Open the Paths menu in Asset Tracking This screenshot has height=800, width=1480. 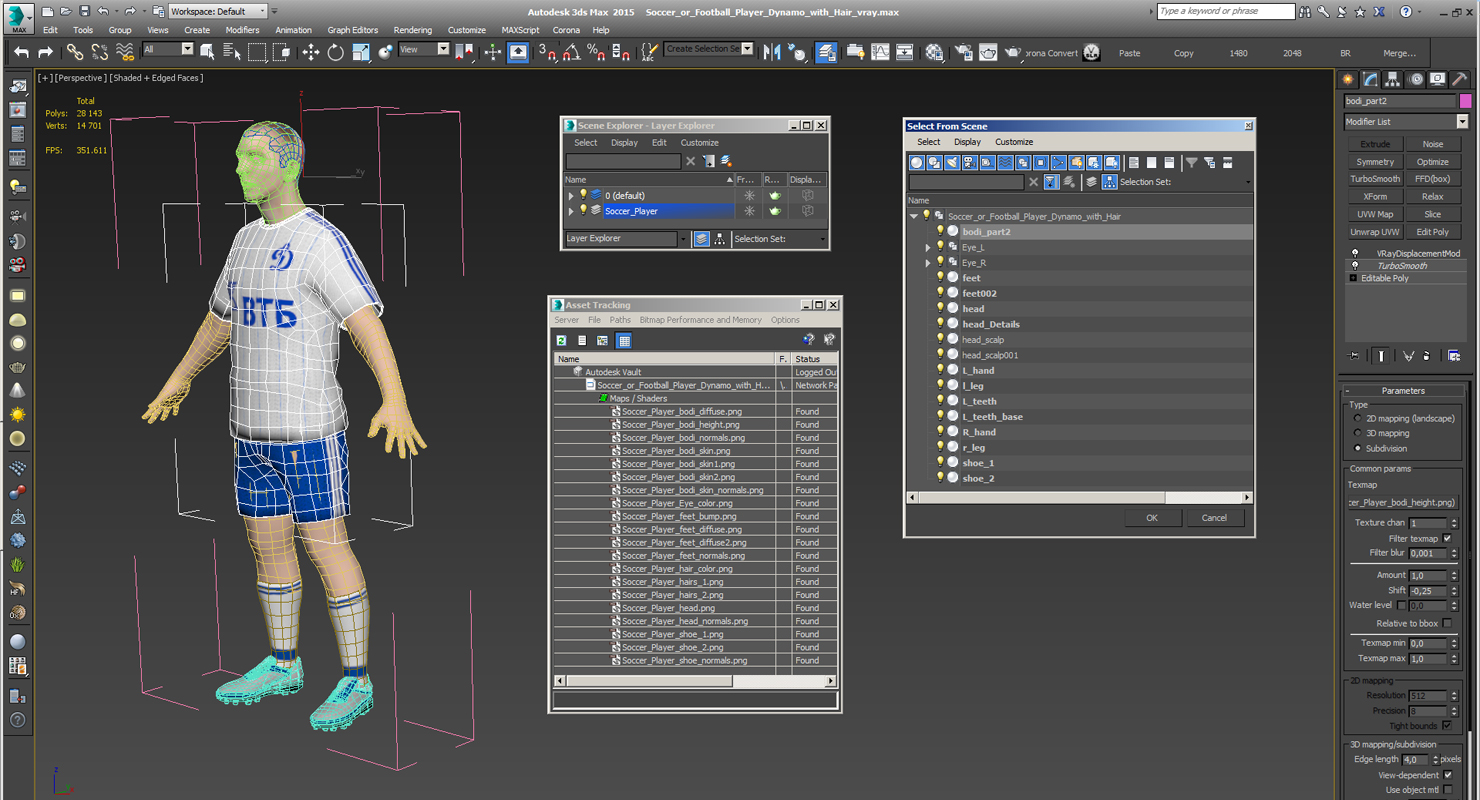pos(620,320)
